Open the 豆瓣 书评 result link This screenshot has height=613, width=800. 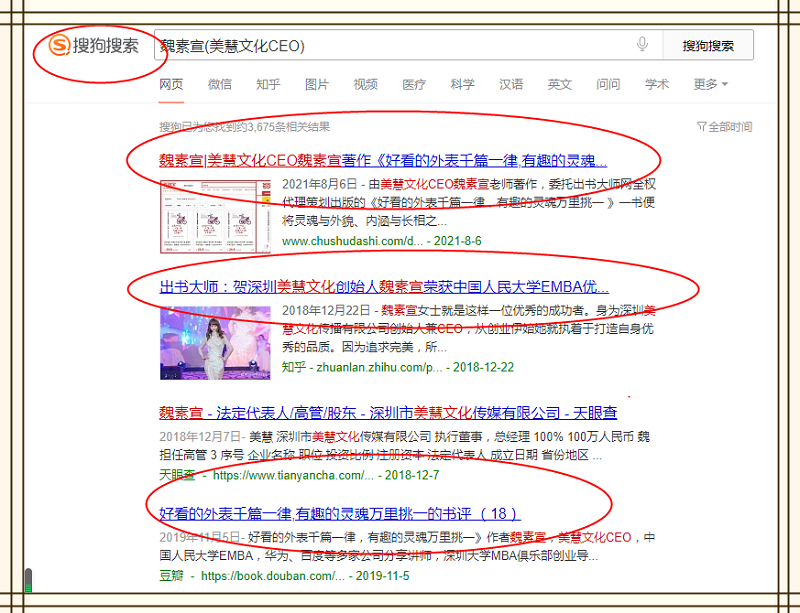pyautogui.click(x=339, y=514)
